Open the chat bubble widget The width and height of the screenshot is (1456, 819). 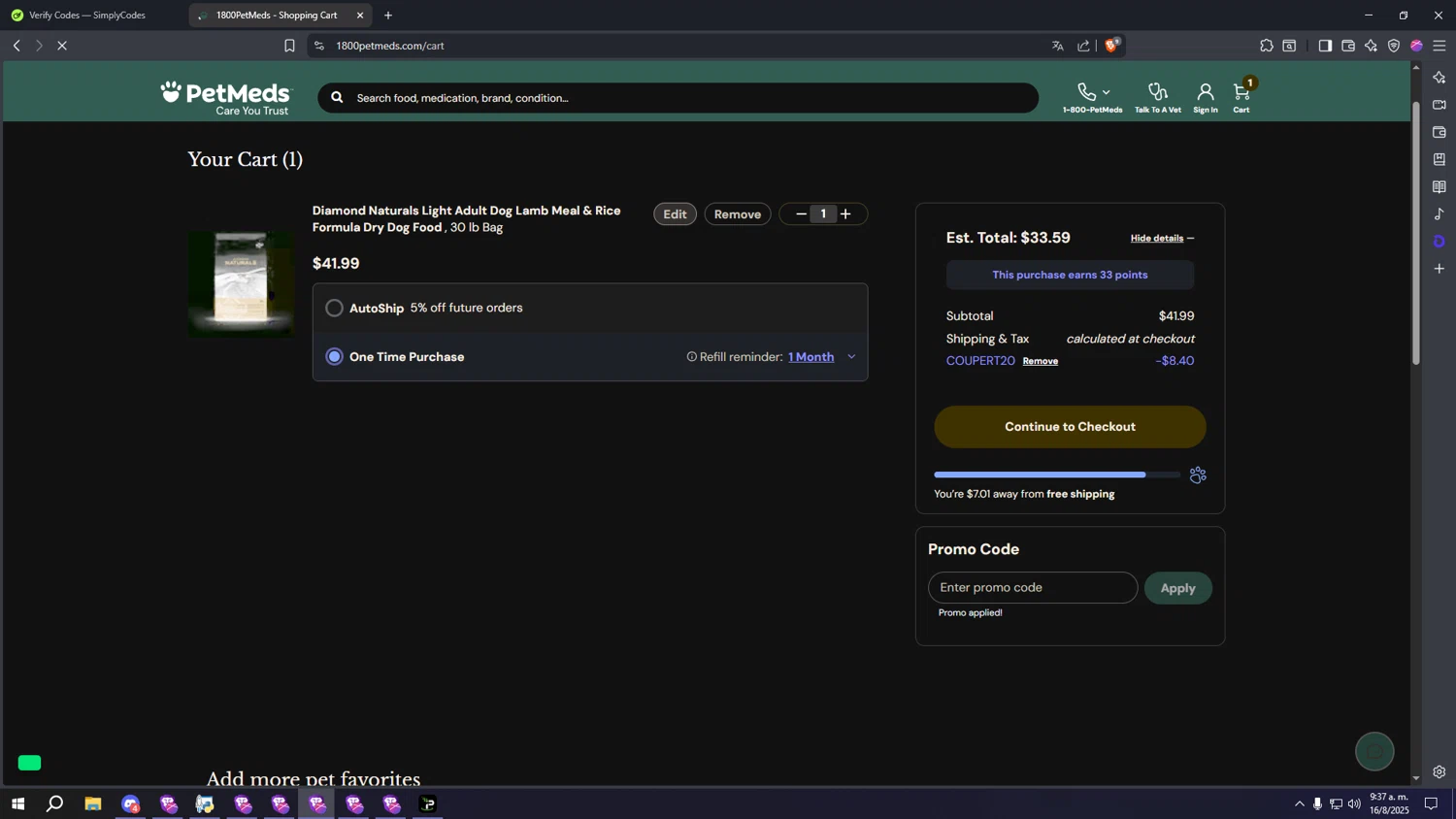point(1374,751)
